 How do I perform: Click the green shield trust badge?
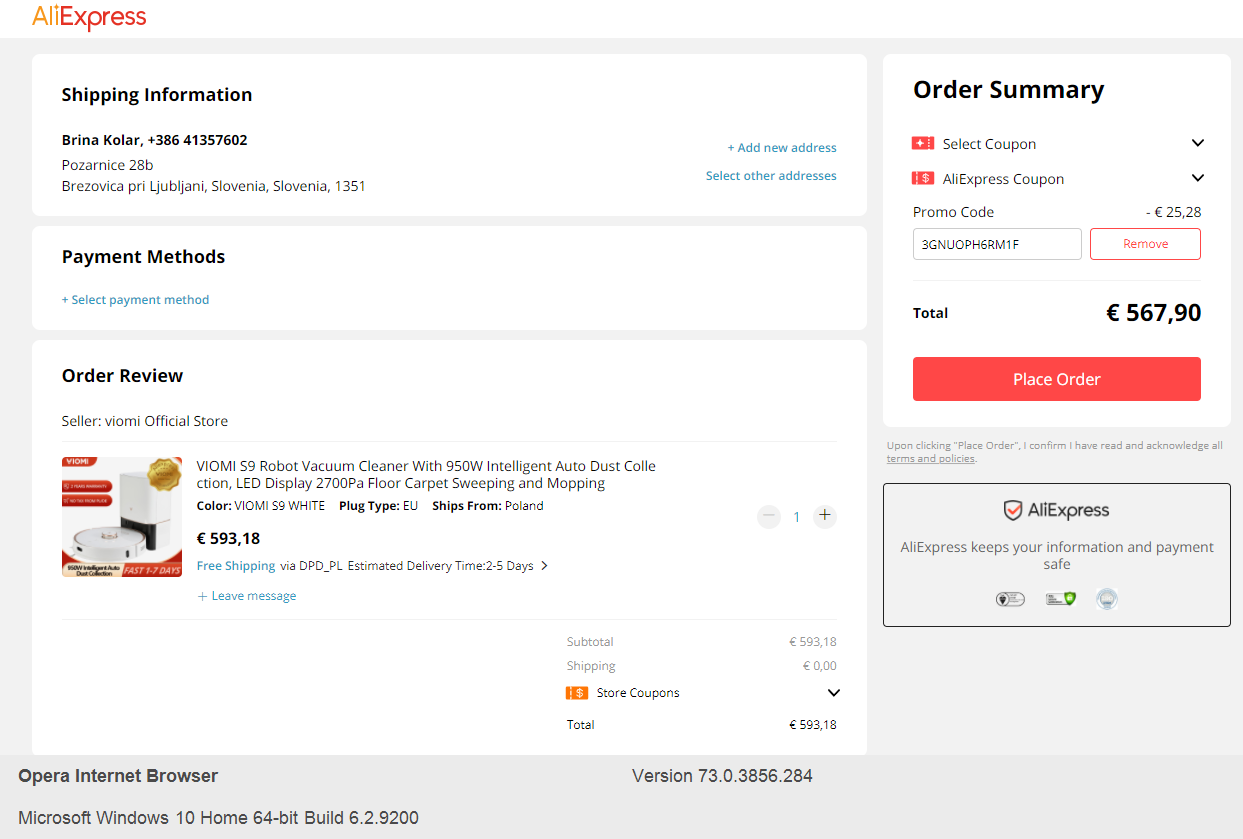[x=1061, y=599]
